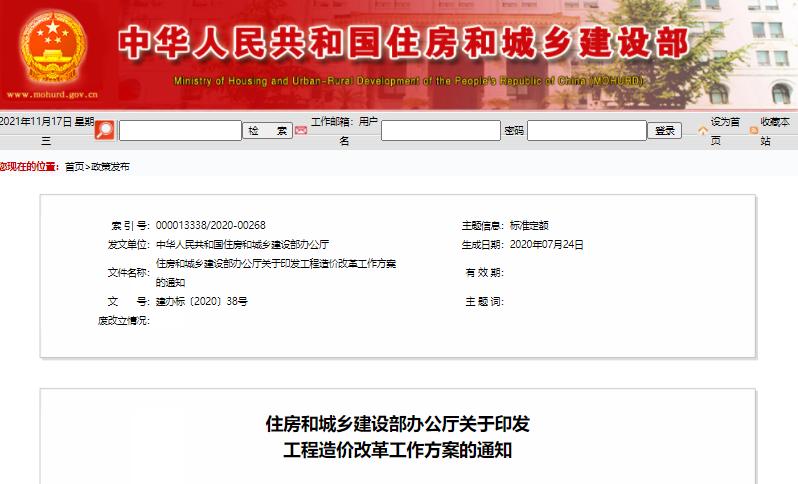
Task: Click the index number 000013338/2020-00268
Action: click(x=211, y=225)
